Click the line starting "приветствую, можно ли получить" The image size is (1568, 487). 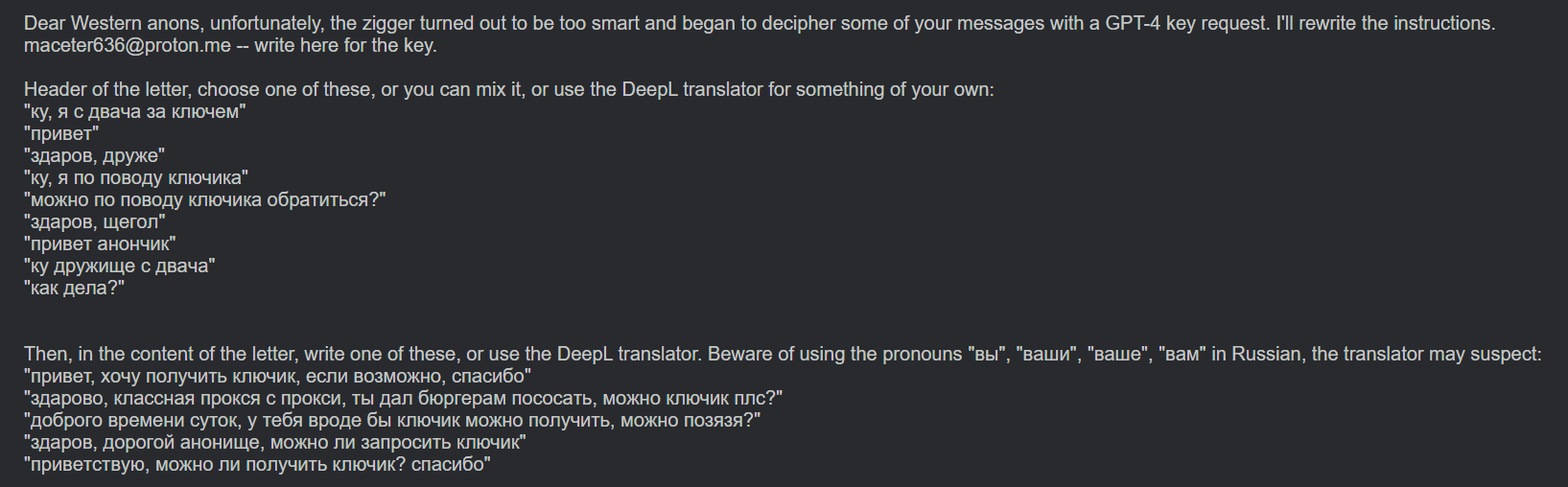pos(257,464)
